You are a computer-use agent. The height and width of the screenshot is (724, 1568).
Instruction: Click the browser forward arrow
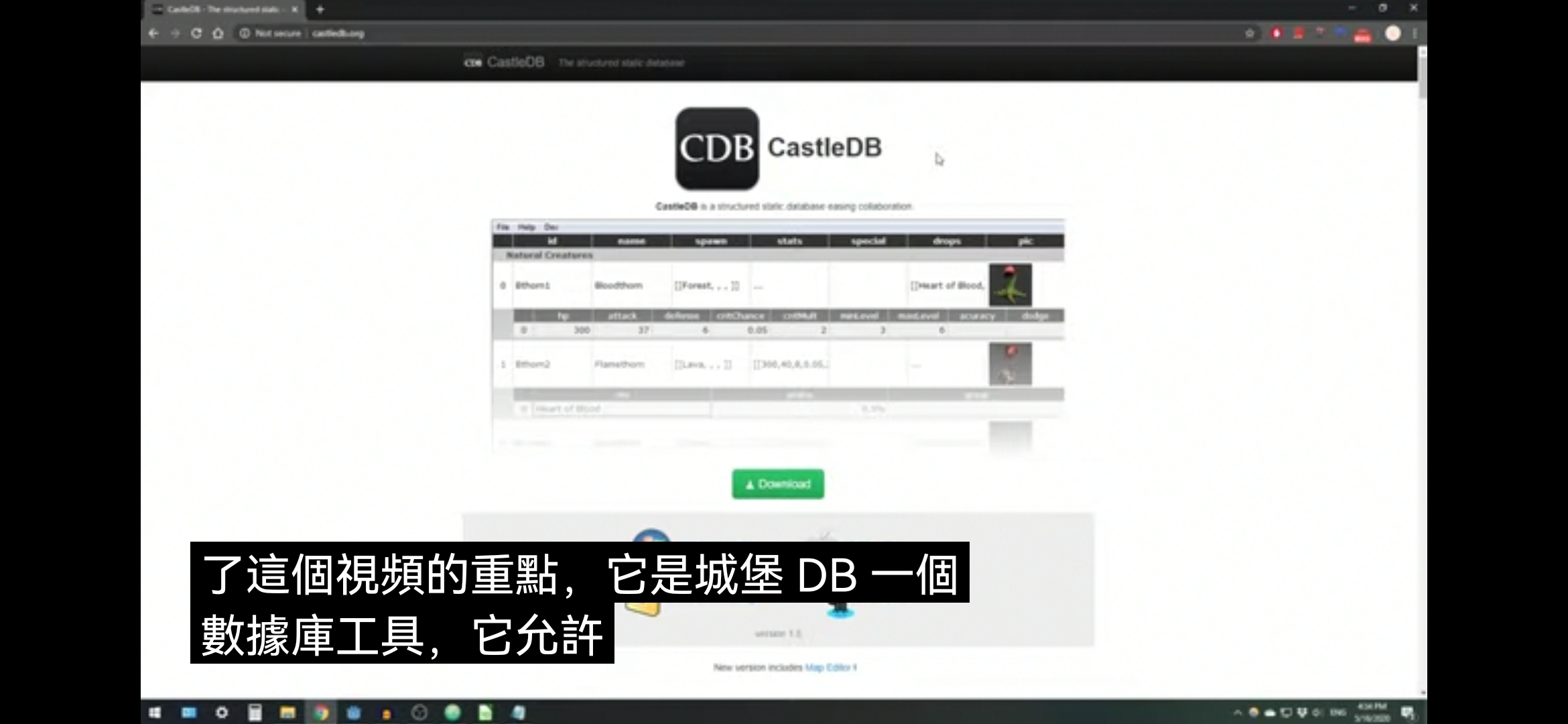175,33
